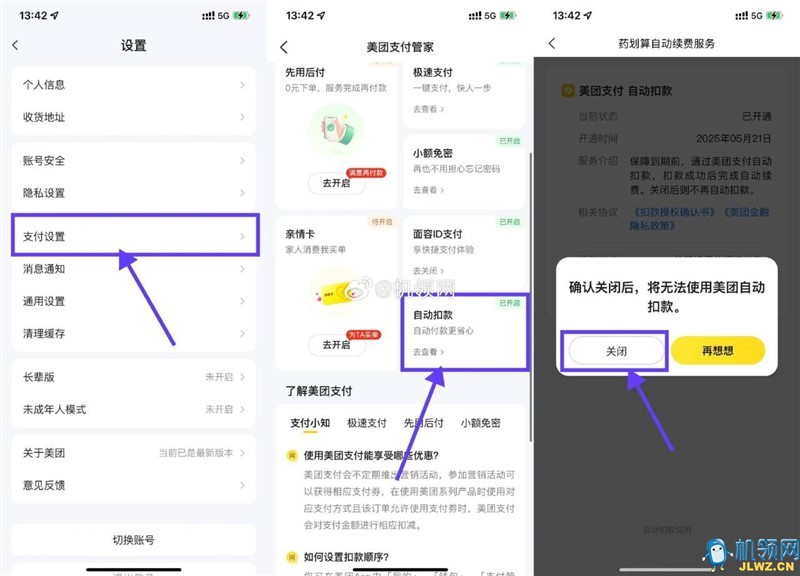This screenshot has height=576, width=800.
Task: Tap the 了解美团支付 section heading
Action: click(x=319, y=391)
